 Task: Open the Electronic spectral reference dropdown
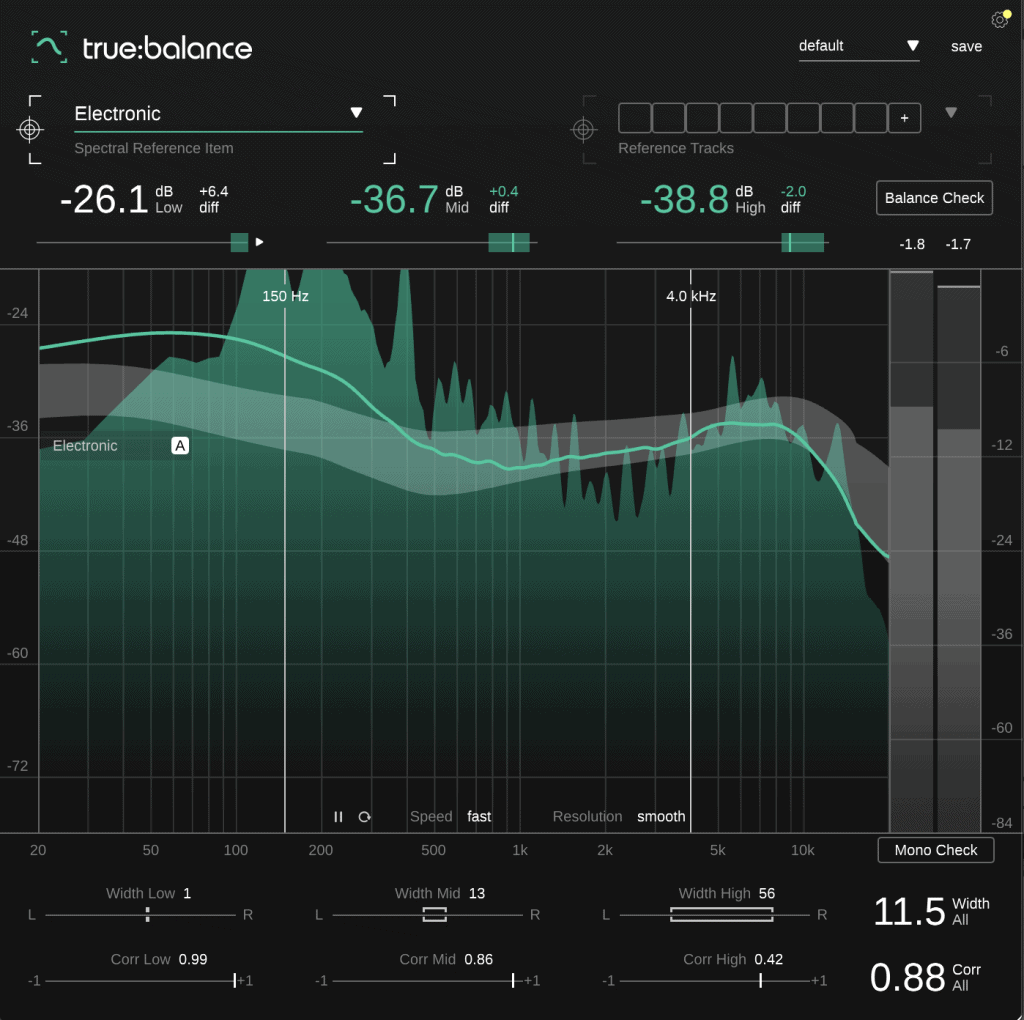coord(356,114)
